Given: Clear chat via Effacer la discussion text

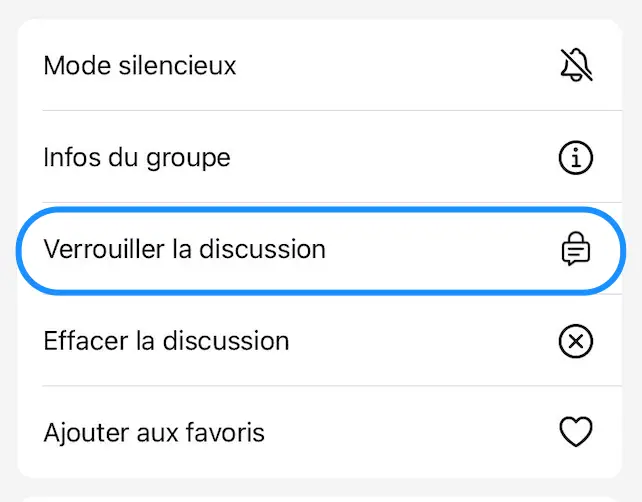Looking at the screenshot, I should [166, 341].
